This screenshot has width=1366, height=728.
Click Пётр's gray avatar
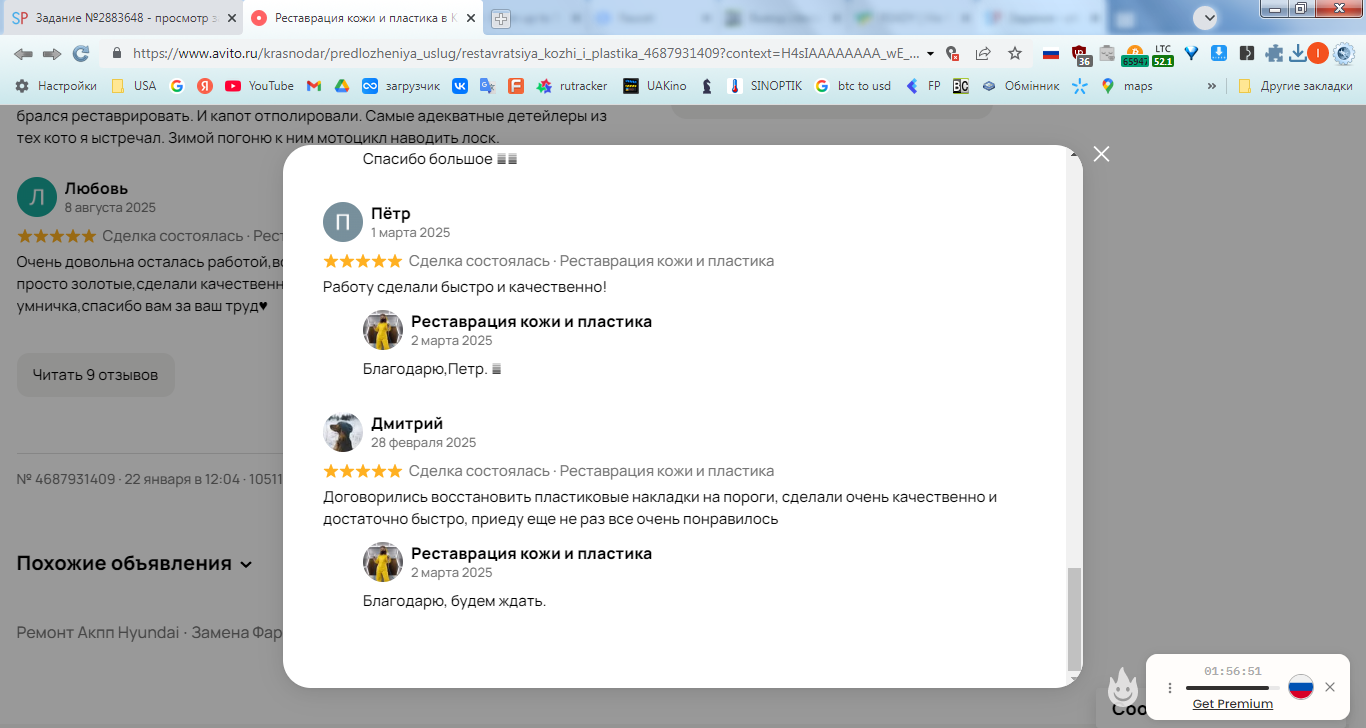(x=343, y=222)
